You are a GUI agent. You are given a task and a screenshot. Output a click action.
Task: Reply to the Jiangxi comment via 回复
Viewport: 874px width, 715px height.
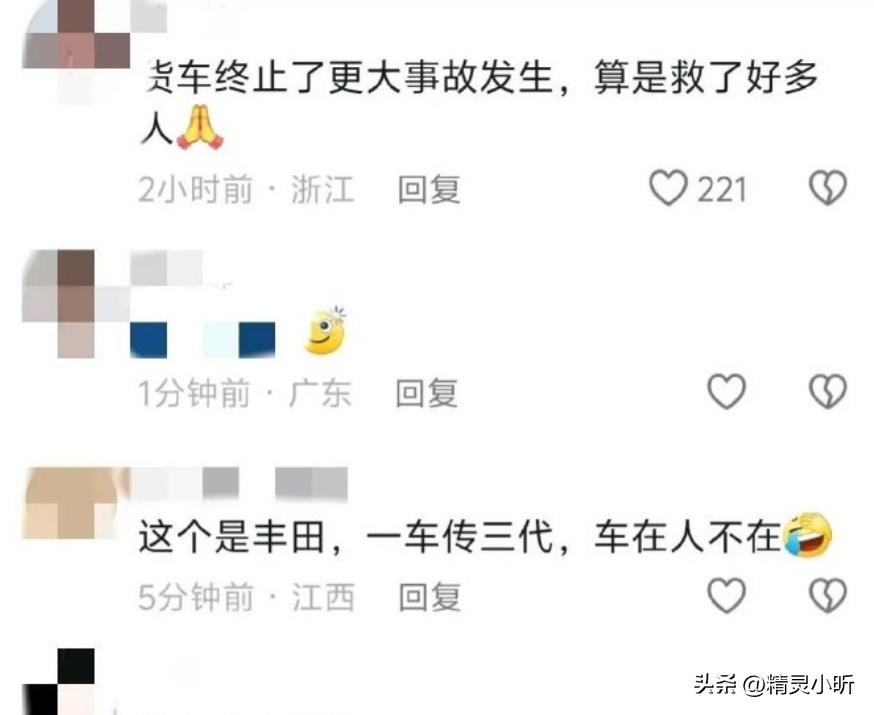430,597
